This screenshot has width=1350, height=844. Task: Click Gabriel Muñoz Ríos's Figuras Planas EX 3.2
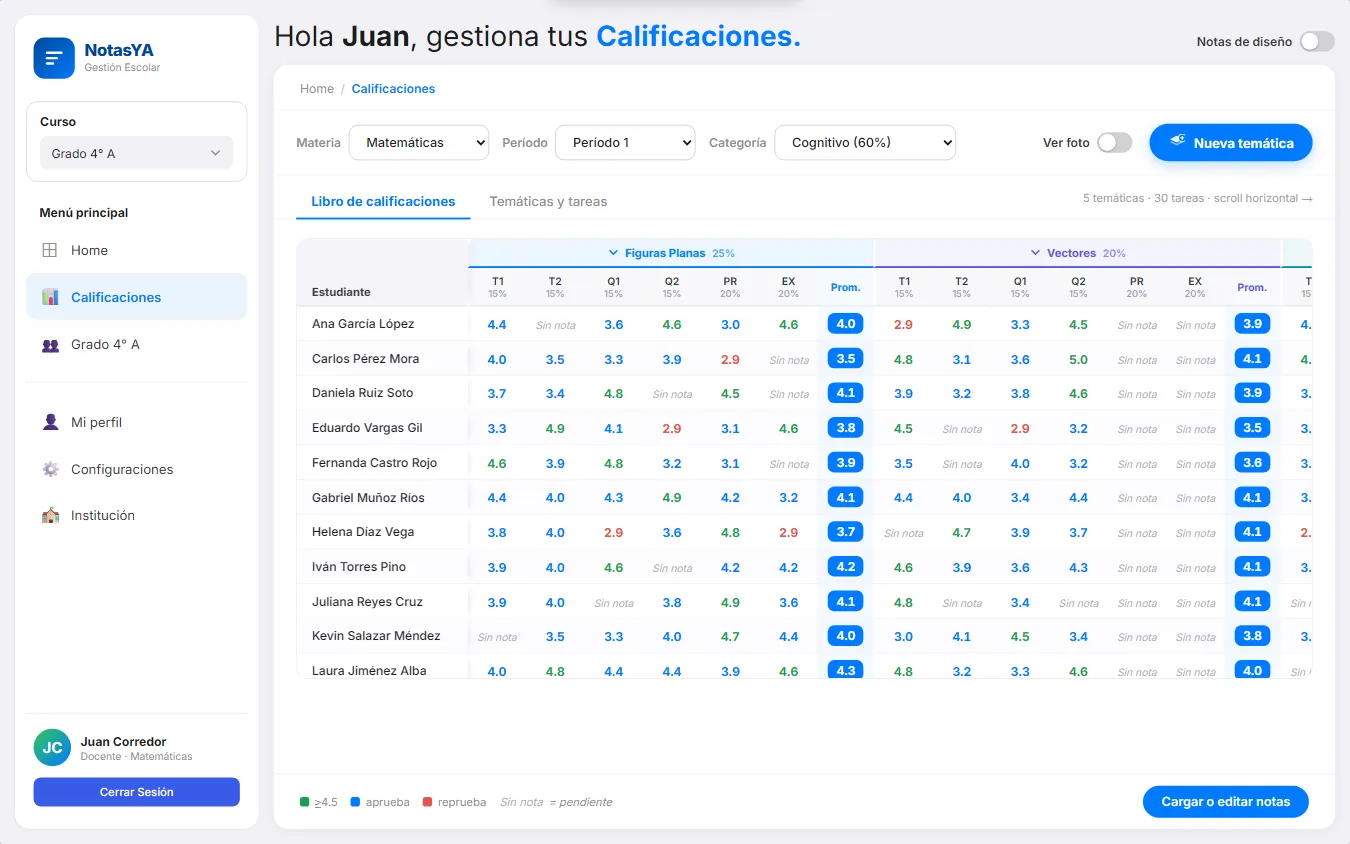point(788,497)
